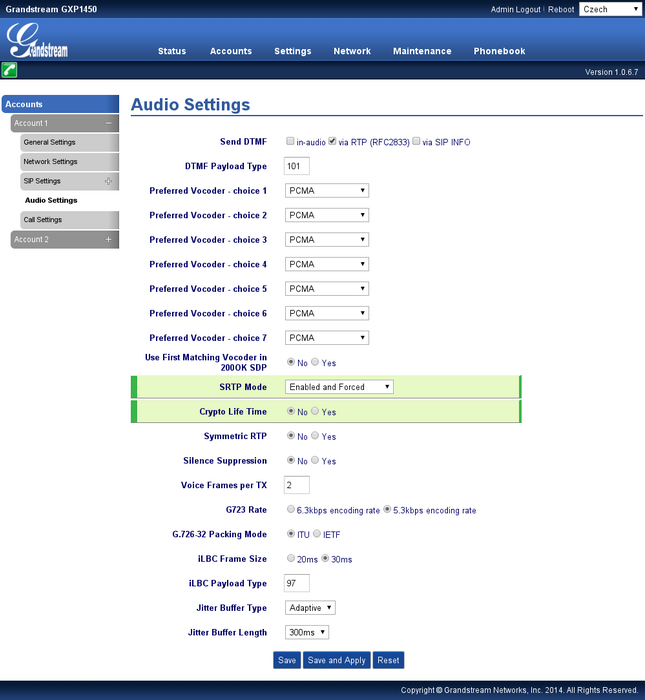Screen dimensions: 645x700
Task: Click the Accounts sidebar header
Action: [x=60, y=104]
